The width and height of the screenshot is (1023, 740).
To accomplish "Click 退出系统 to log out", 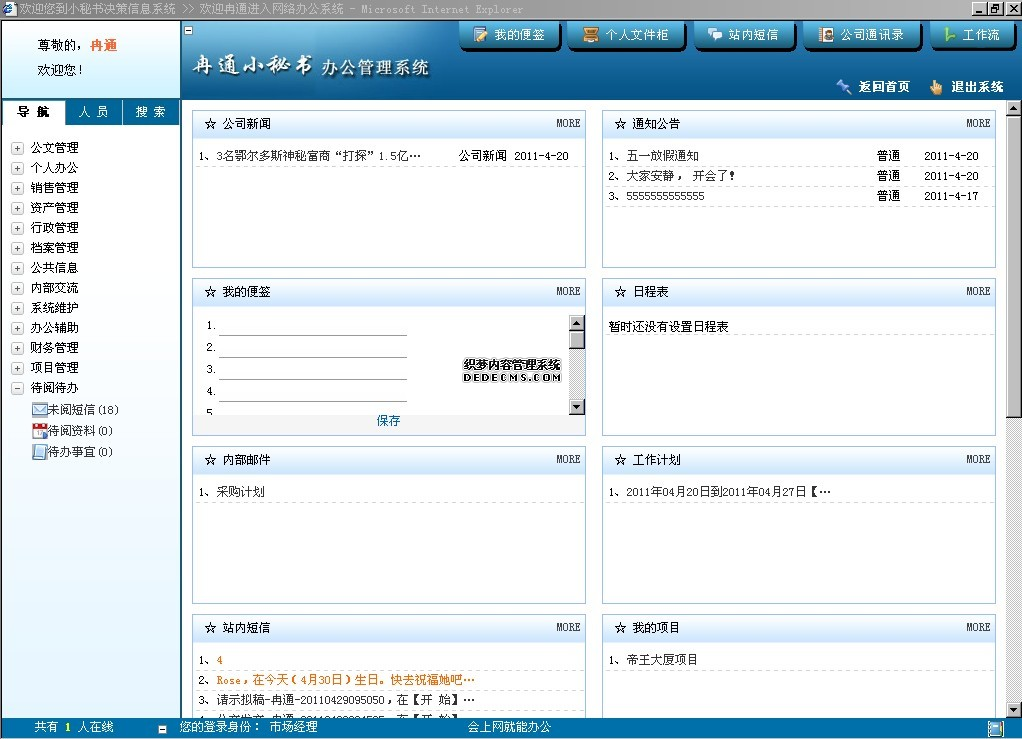I will (x=975, y=87).
